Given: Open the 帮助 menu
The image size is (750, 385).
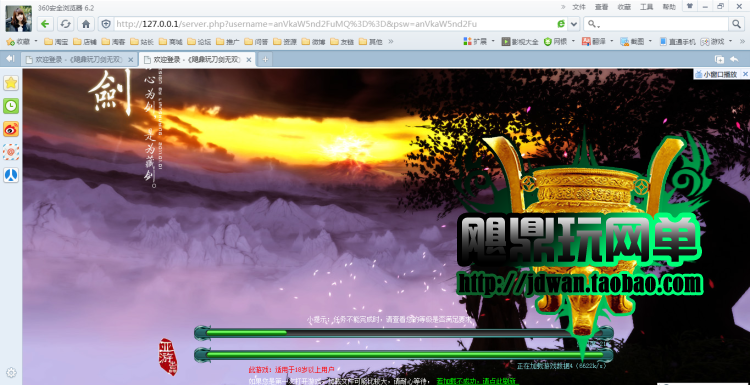Looking at the screenshot, I should (x=669, y=7).
